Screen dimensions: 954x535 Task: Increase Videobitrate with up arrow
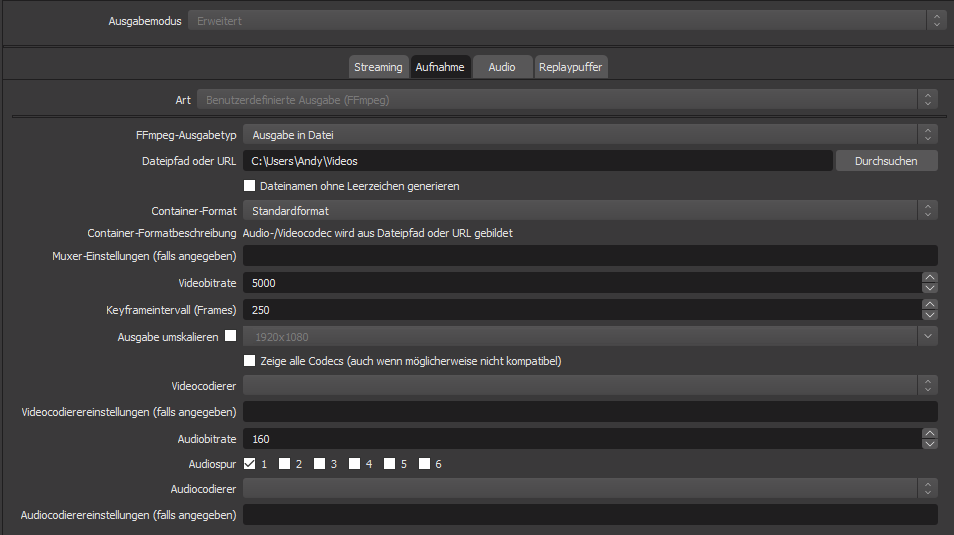pos(930,278)
